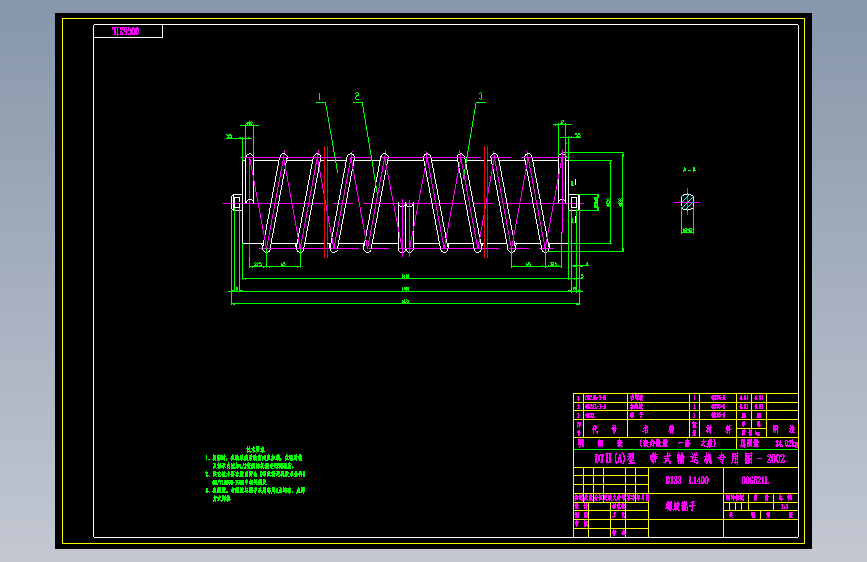
Task: Click part callout number 2 above the roller
Action: coord(357,96)
